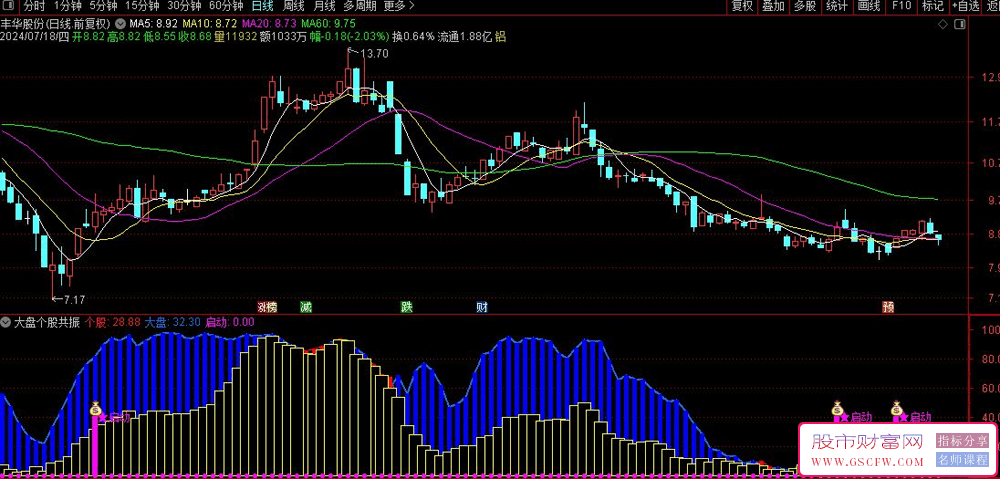Click the 2024/07/18/四 date text
Screen dimensions: 1000x479
click(x=35, y=37)
